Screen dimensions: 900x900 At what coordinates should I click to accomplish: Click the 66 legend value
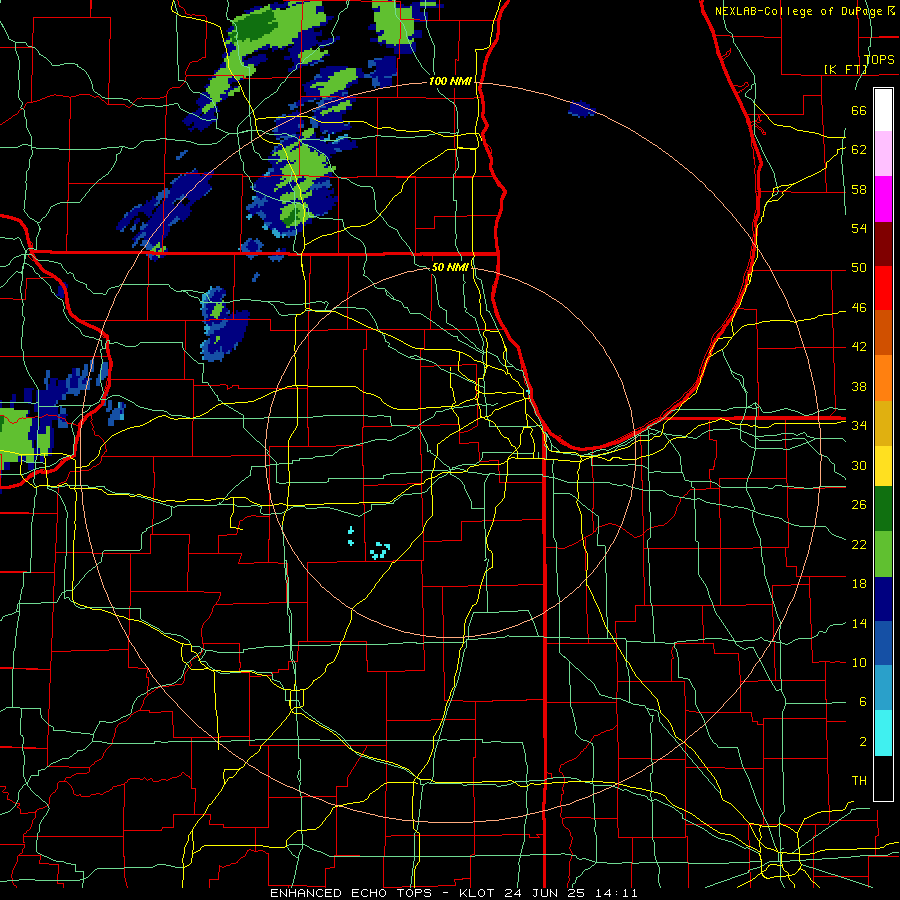(x=859, y=110)
